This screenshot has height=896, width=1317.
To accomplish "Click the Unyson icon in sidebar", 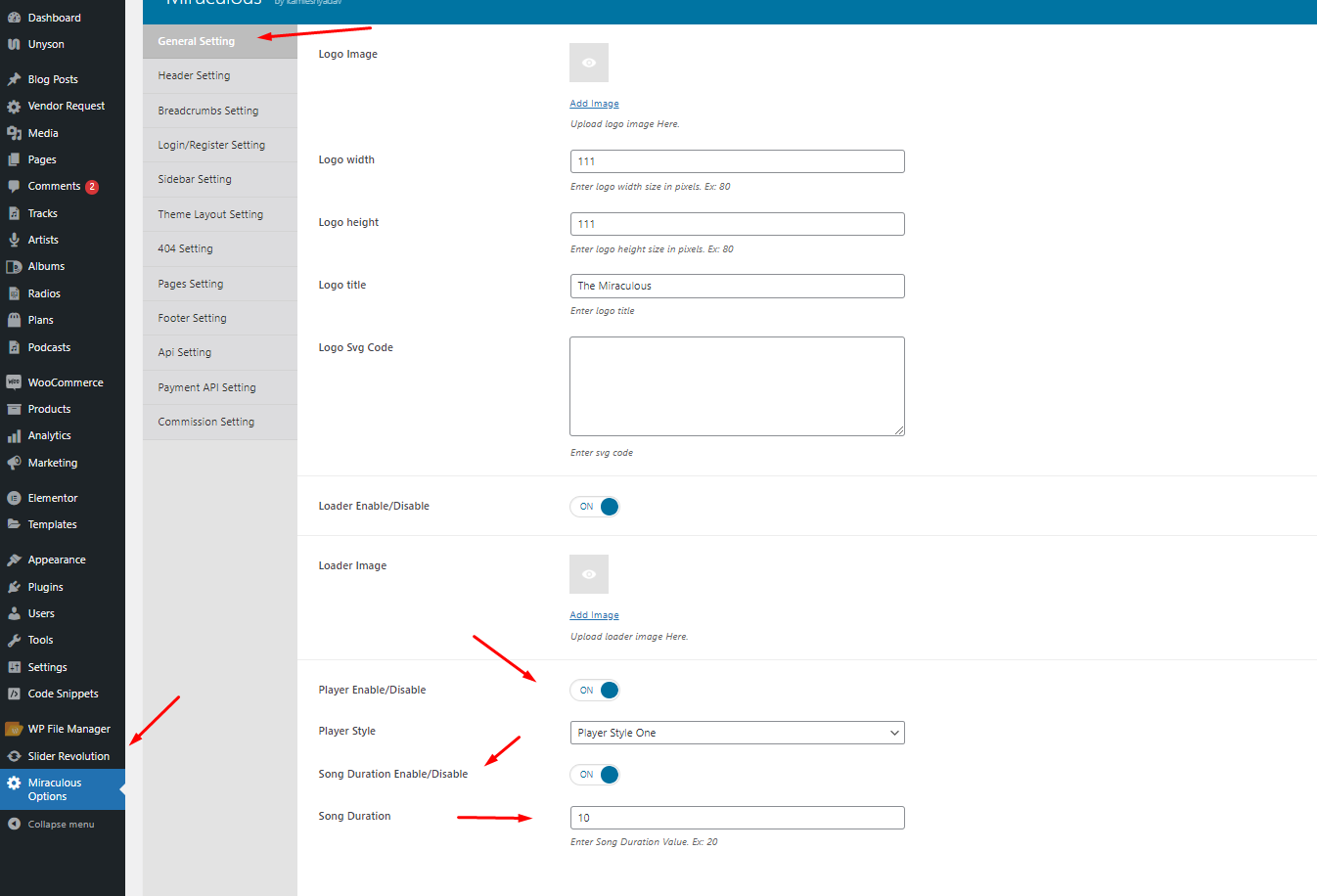I will click(14, 44).
